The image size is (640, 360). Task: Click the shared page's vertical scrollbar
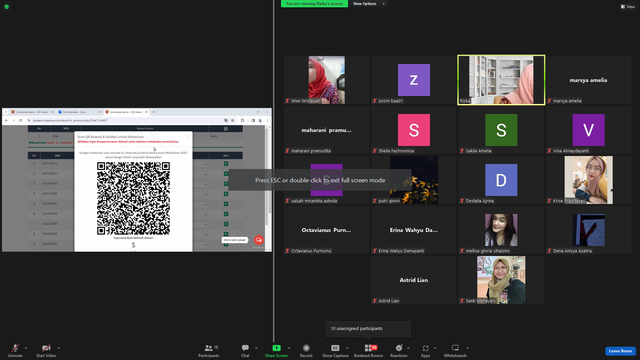tap(268, 188)
